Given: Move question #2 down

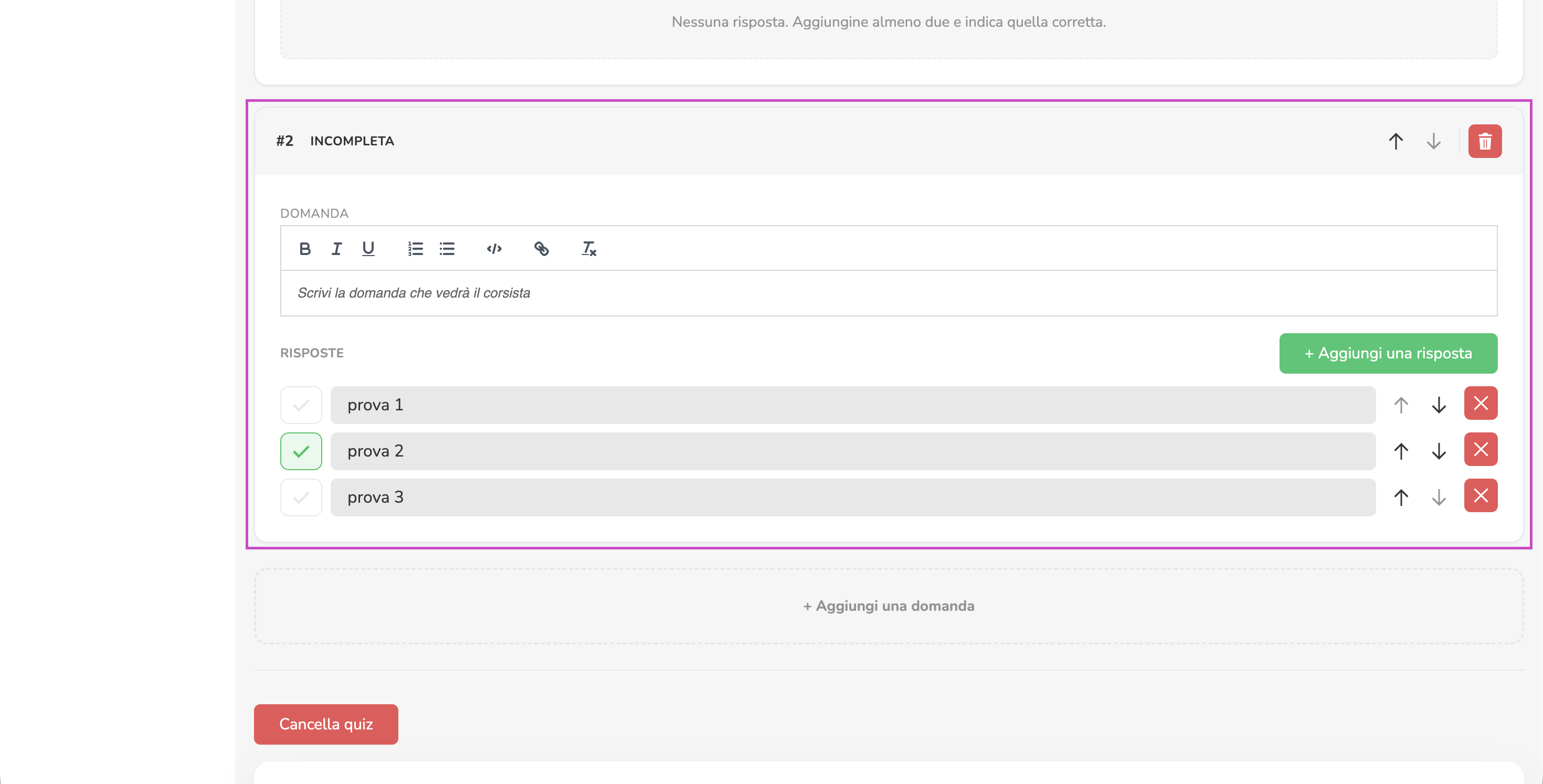Looking at the screenshot, I should point(1433,141).
